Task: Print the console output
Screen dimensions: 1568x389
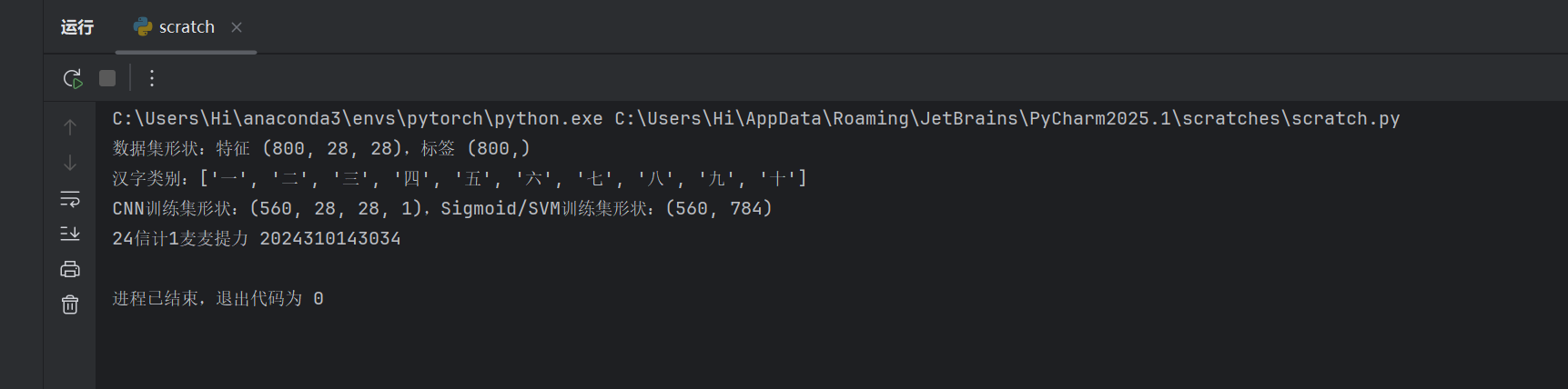Action: (x=70, y=269)
